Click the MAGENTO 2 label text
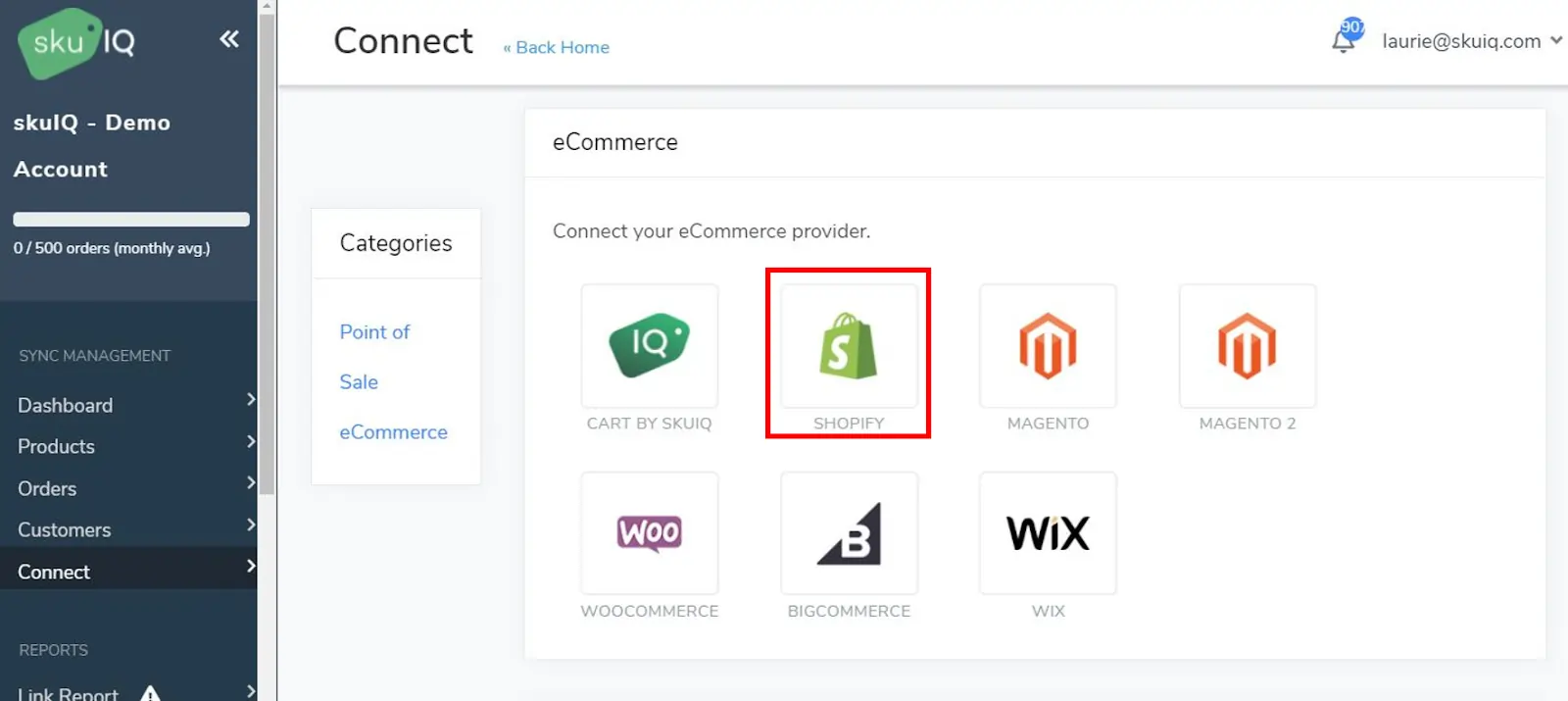 pos(1248,424)
